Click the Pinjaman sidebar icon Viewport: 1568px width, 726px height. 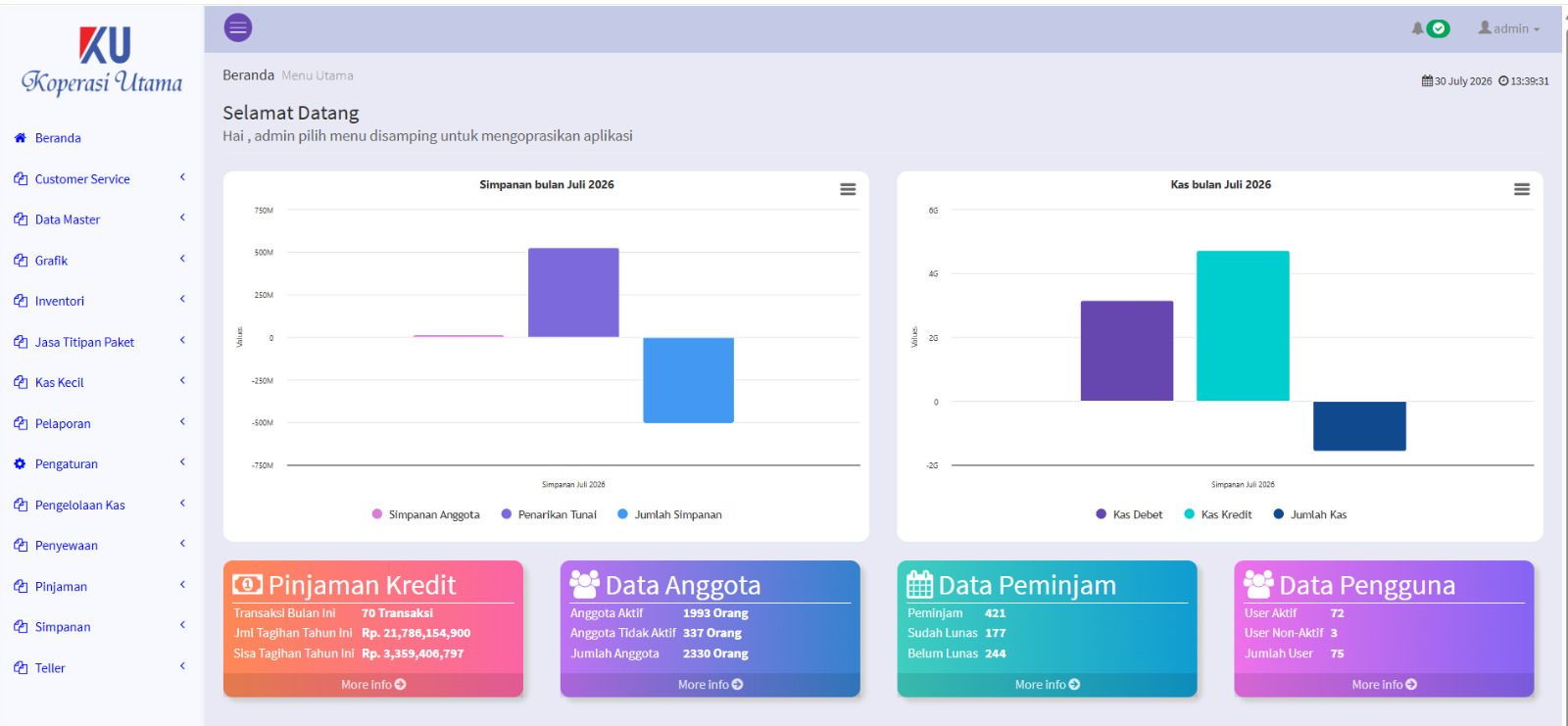click(21, 587)
